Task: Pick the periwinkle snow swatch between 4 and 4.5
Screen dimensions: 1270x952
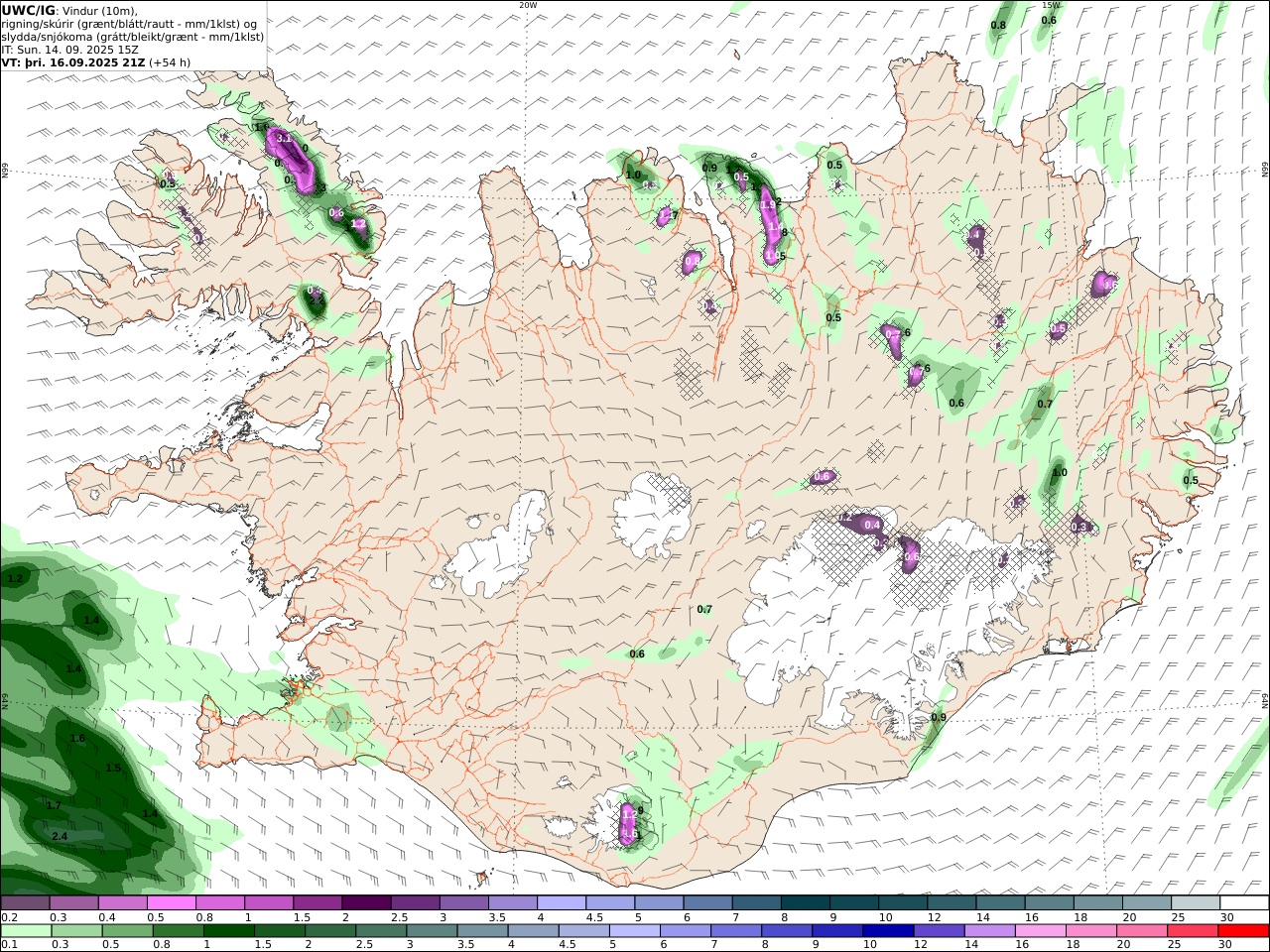Action: 562,903
